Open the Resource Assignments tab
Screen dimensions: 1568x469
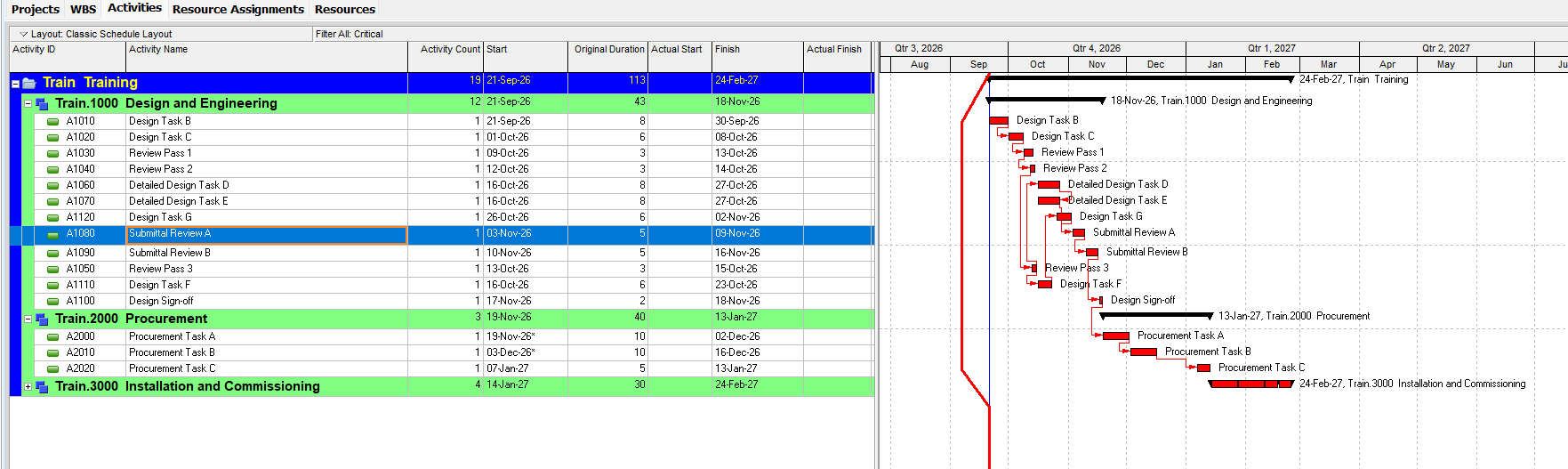point(238,9)
